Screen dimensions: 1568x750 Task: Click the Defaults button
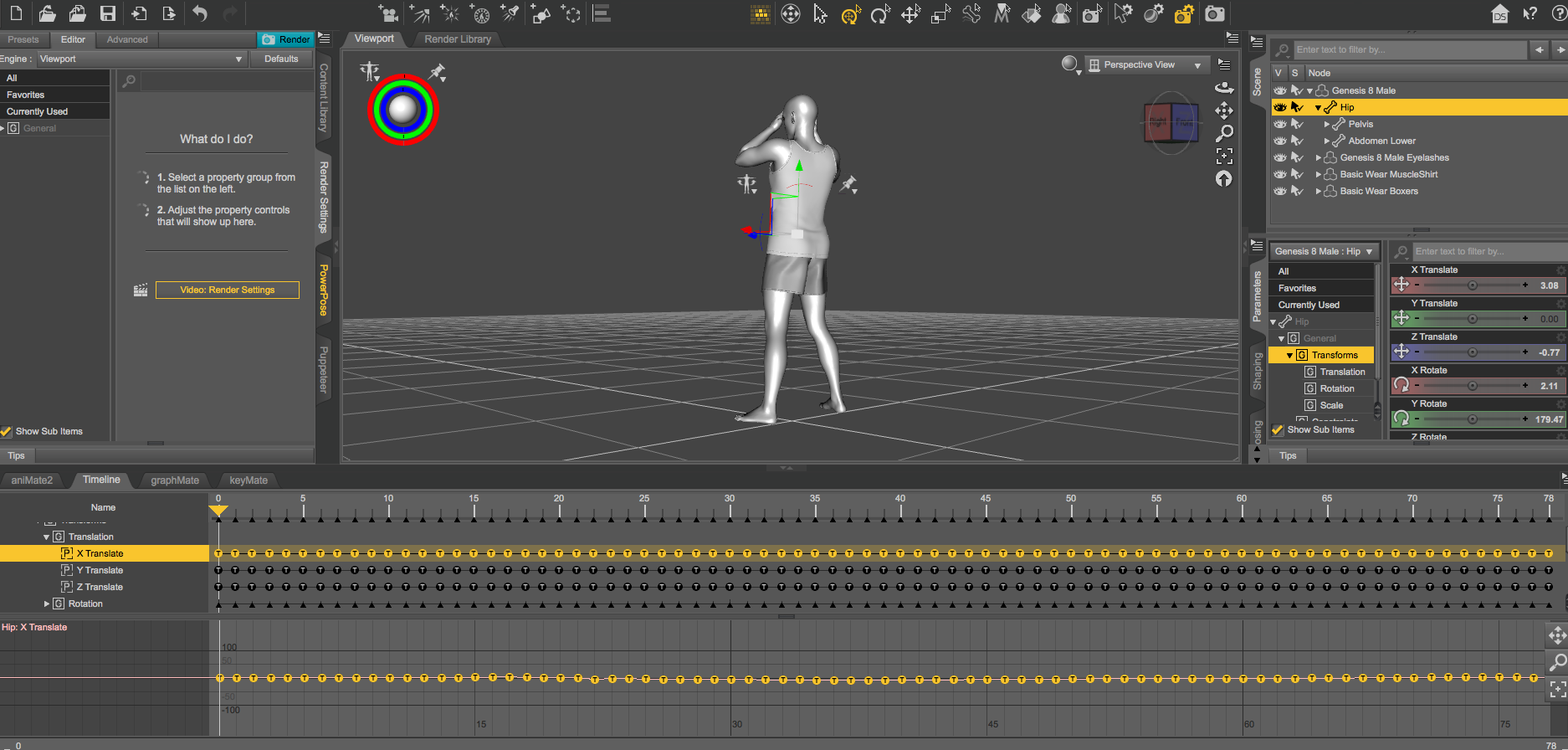(x=281, y=59)
